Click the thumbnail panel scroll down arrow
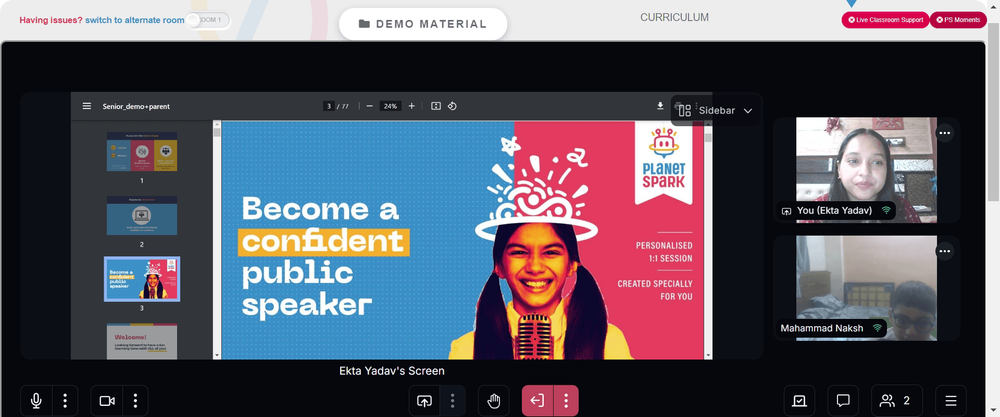Viewport: 1000px width, 417px height. pyautogui.click(x=217, y=355)
